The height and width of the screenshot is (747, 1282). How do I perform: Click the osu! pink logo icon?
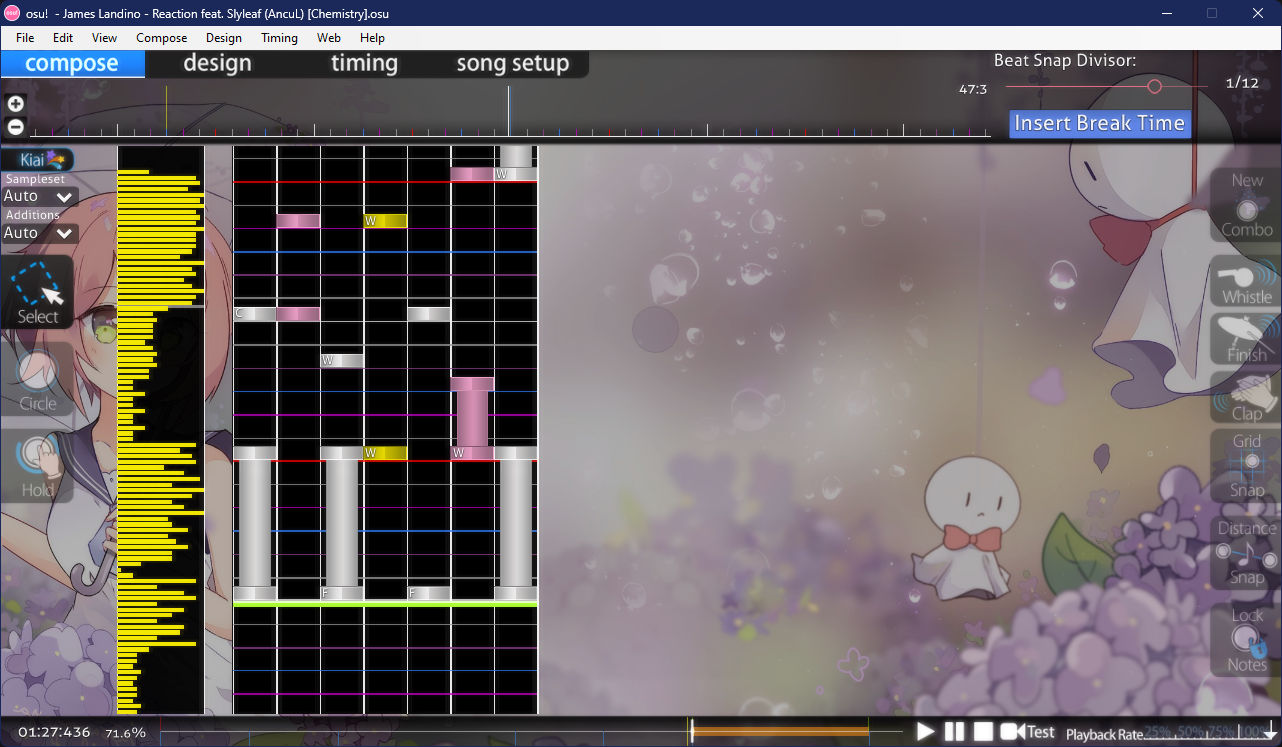click(x=13, y=13)
